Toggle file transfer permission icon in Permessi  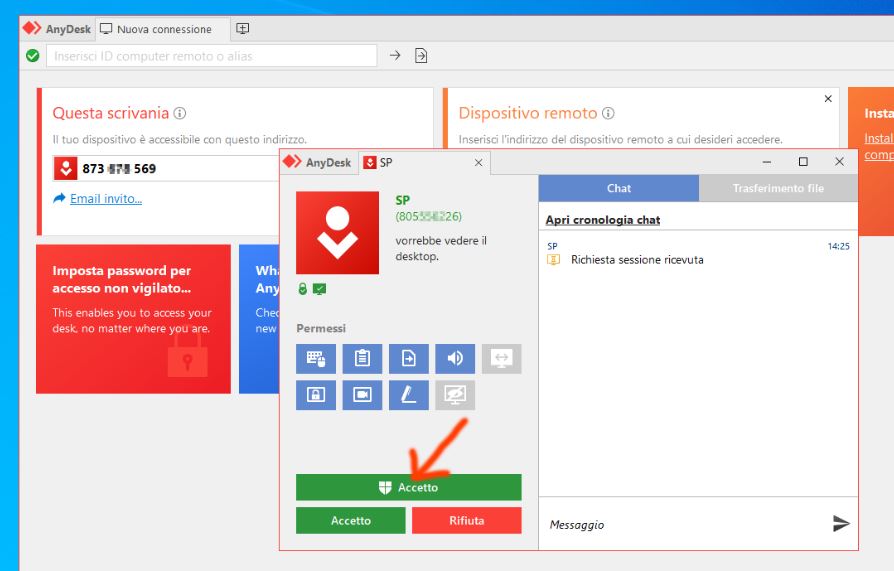click(x=409, y=359)
